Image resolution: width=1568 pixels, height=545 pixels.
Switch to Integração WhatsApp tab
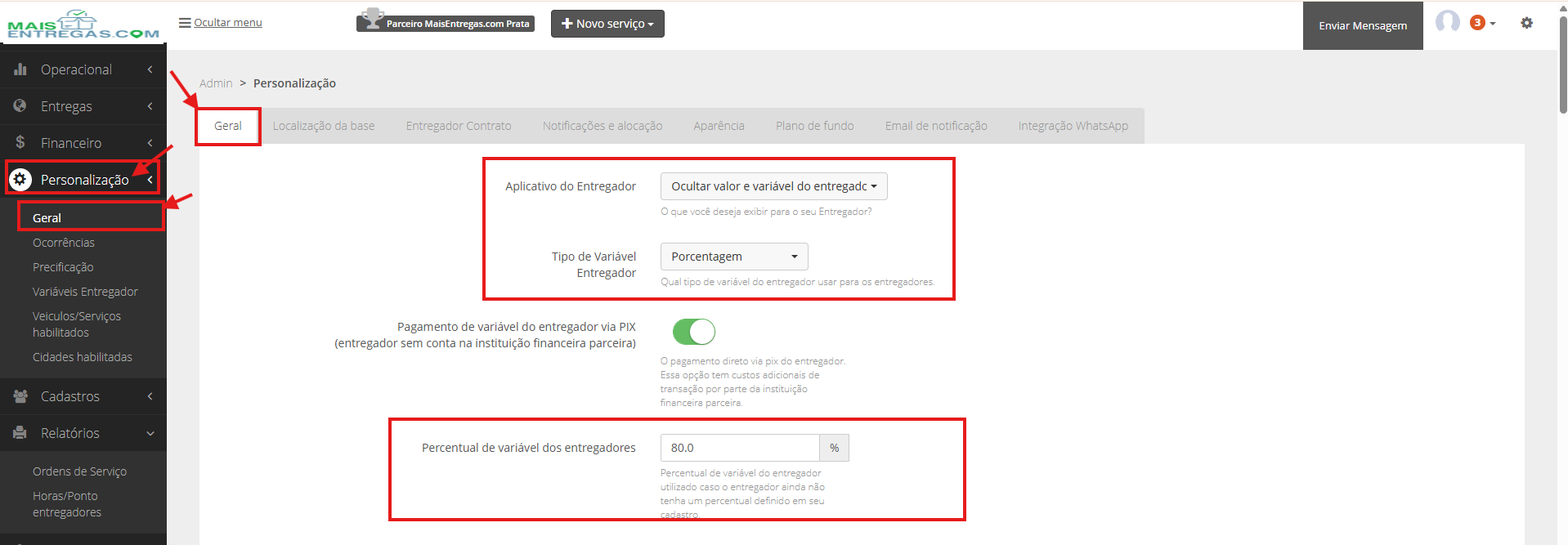click(x=1073, y=126)
